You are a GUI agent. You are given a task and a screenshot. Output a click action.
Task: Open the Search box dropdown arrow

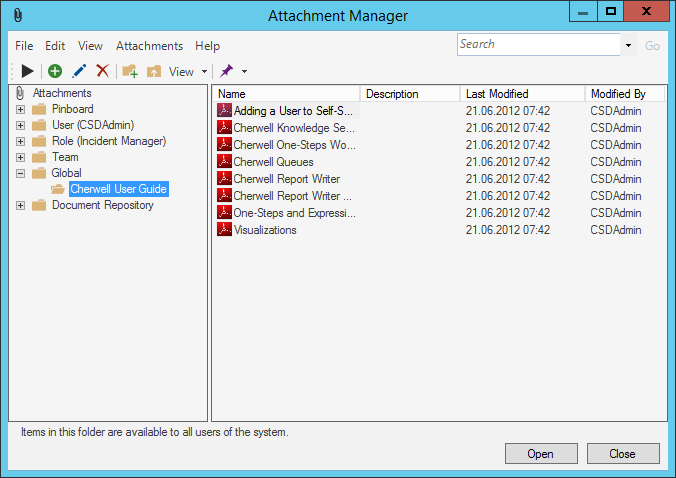pos(629,45)
